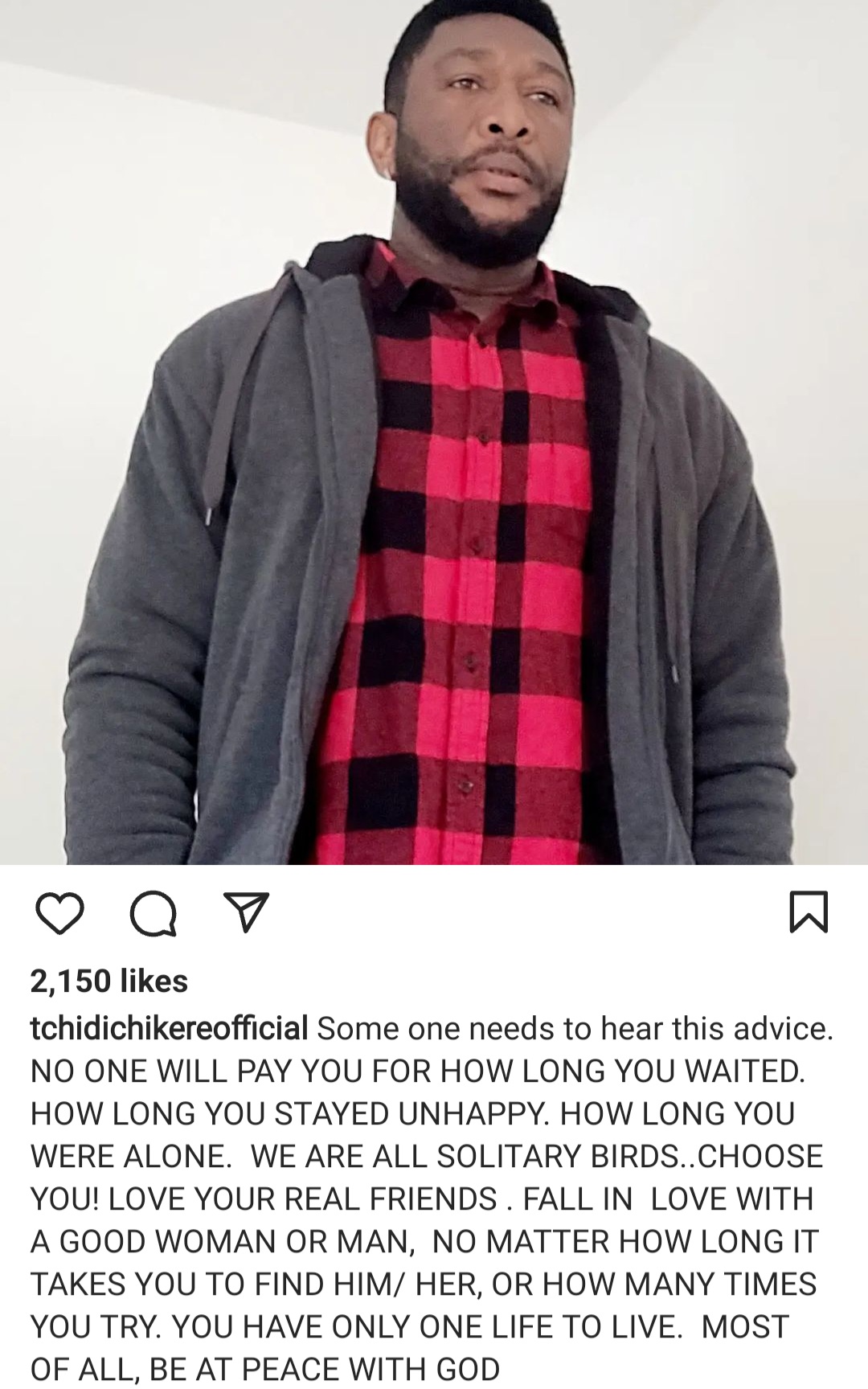Click the 'HOW LONG YOU STAYED UNHAPPY' caption line
The height and width of the screenshot is (1389, 868).
[x=289, y=1114]
